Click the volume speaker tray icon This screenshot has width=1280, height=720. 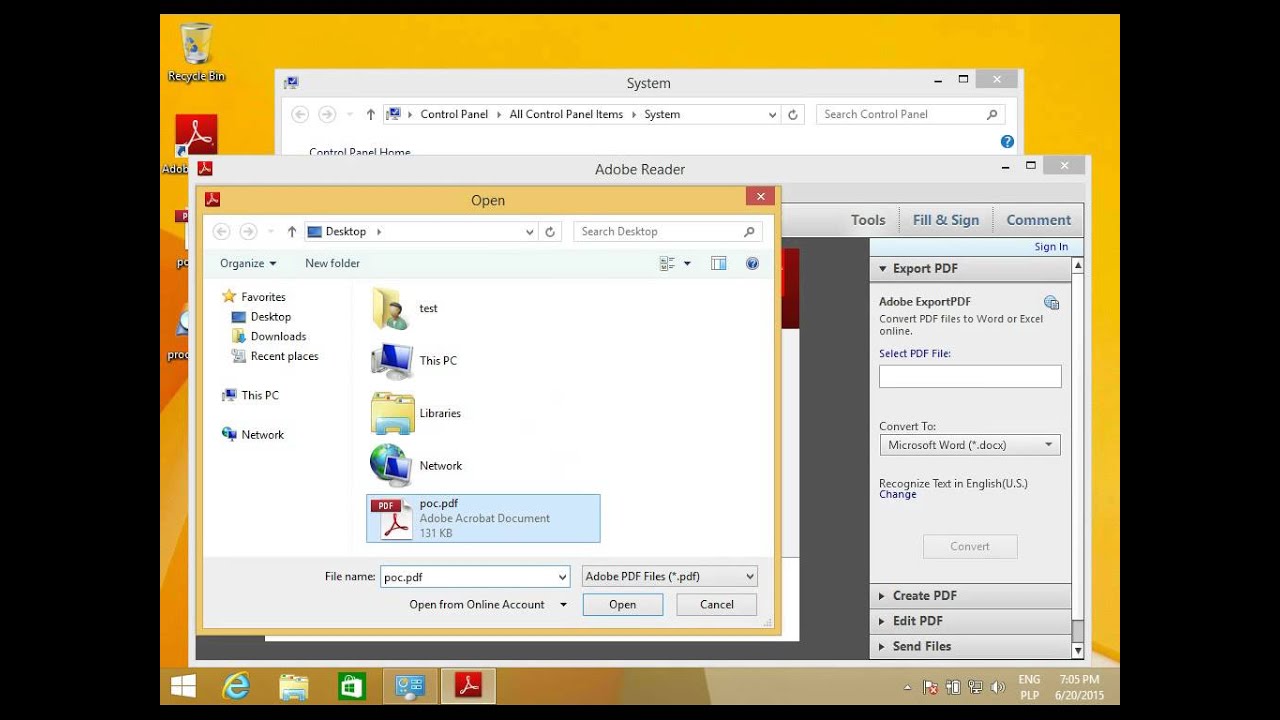(997, 687)
